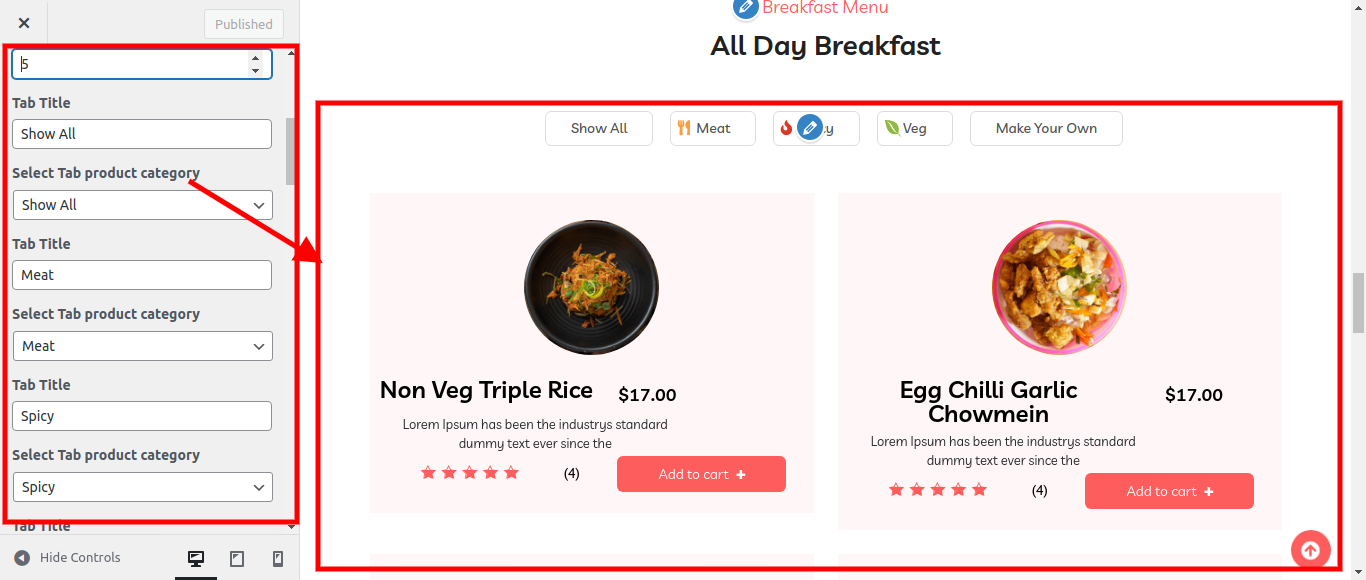Switch to desktop preview mode
This screenshot has width=1366, height=580.
[196, 558]
